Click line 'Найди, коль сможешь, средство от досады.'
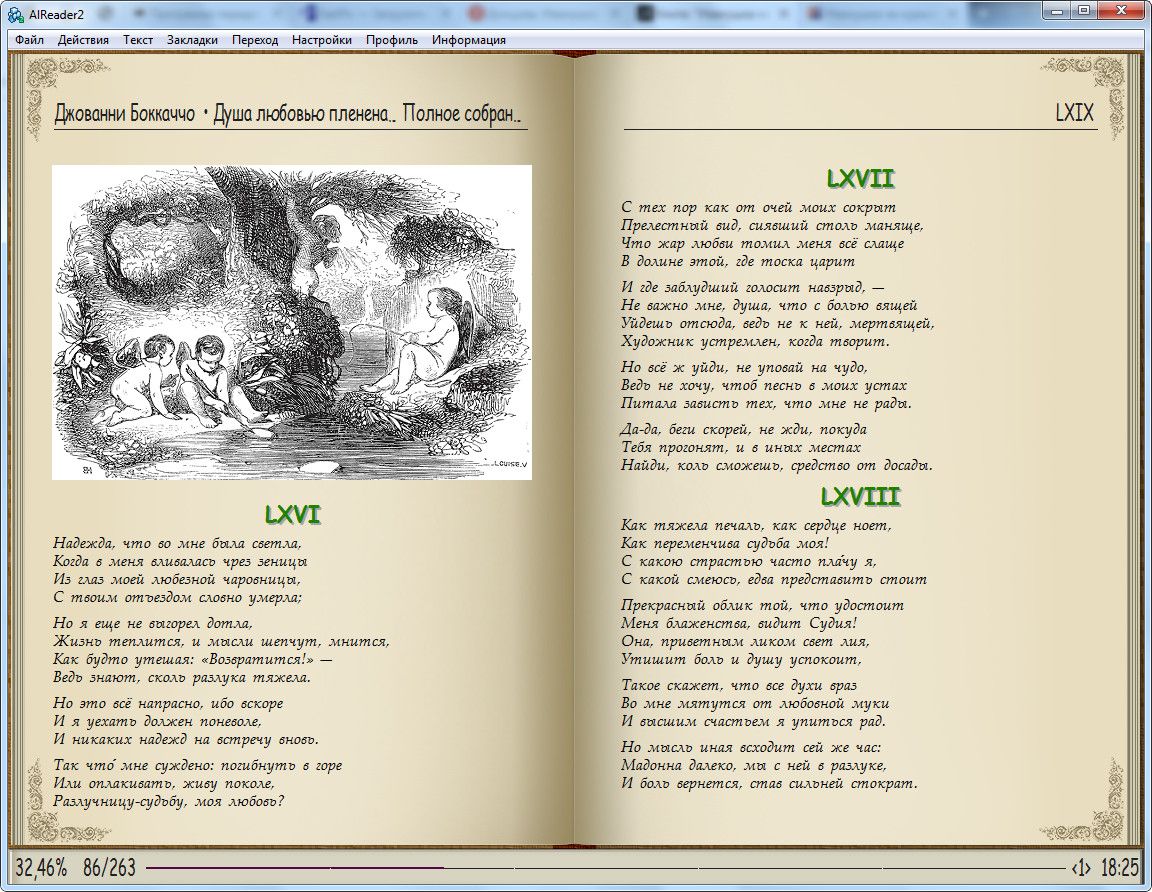The image size is (1152, 892). [x=777, y=465]
